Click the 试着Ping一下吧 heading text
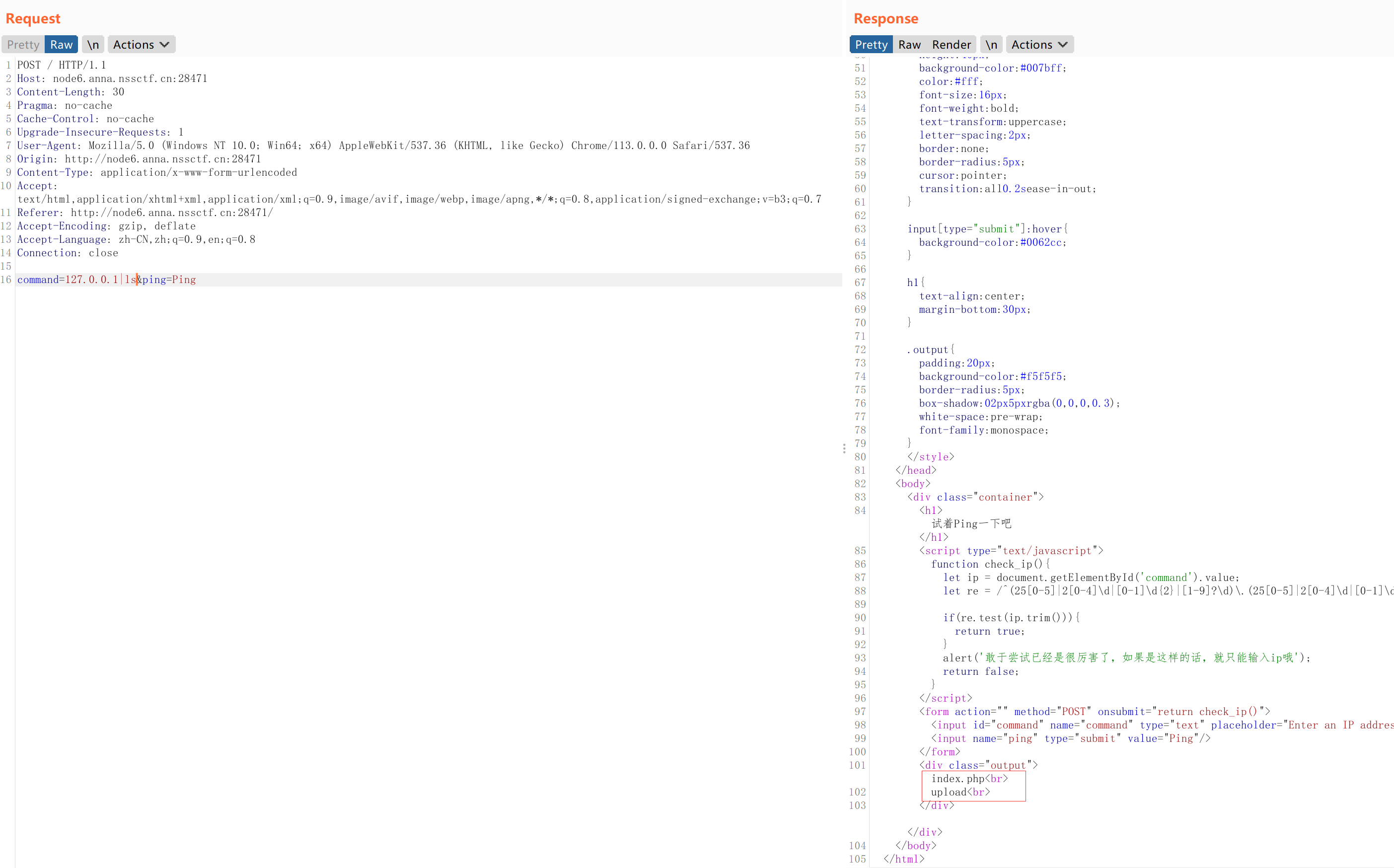 (x=971, y=523)
